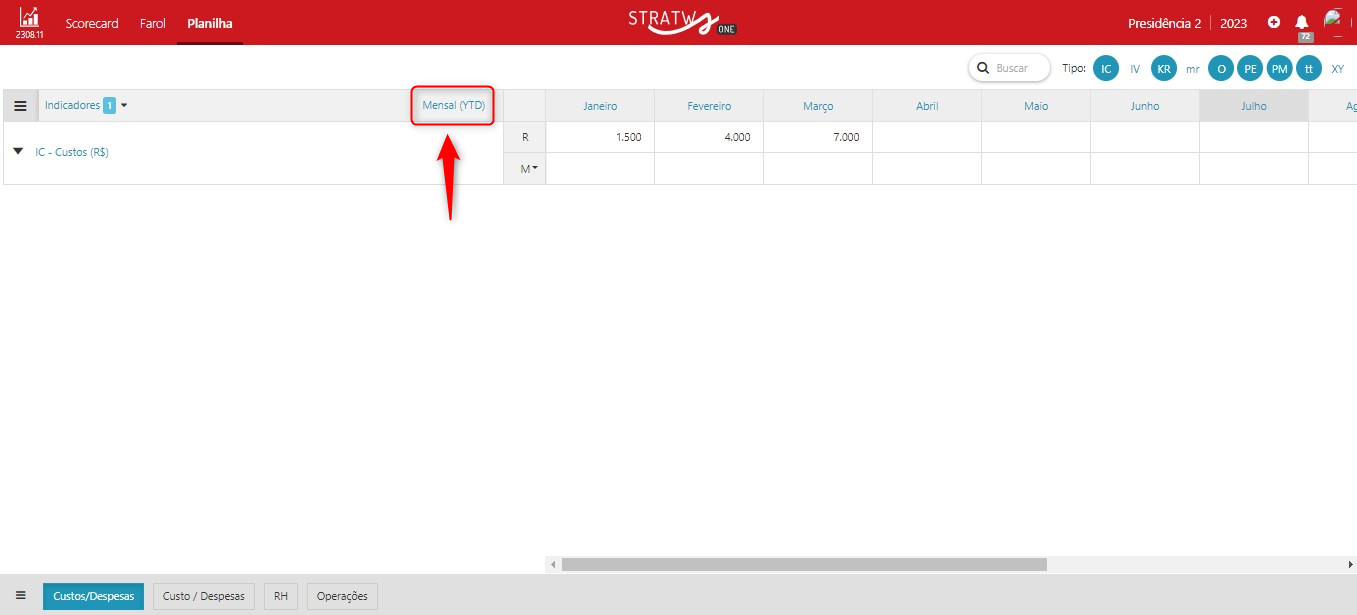Click the Stratws chart logo icon
1357x615 pixels.
coord(29,18)
